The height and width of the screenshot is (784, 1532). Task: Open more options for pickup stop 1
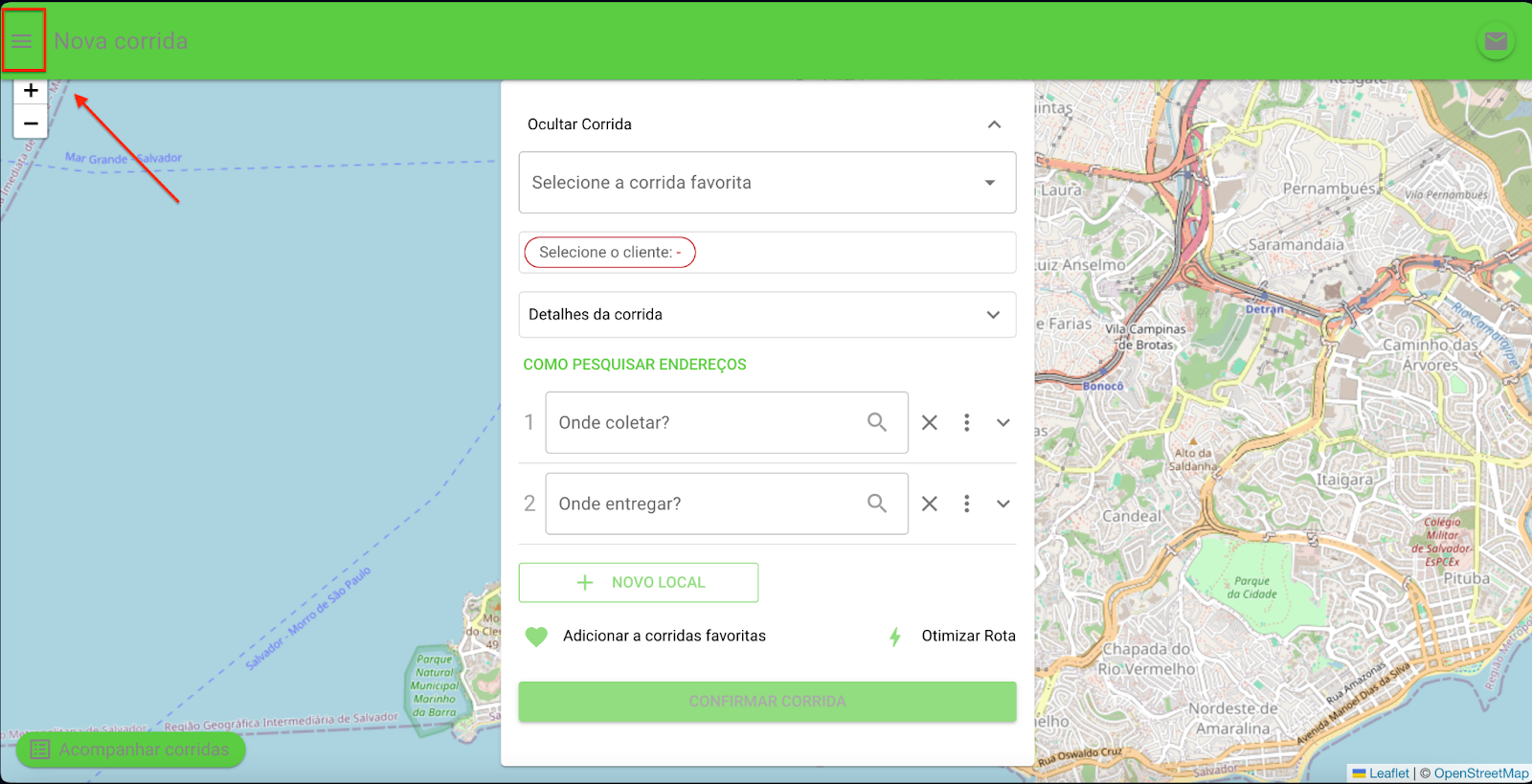967,422
